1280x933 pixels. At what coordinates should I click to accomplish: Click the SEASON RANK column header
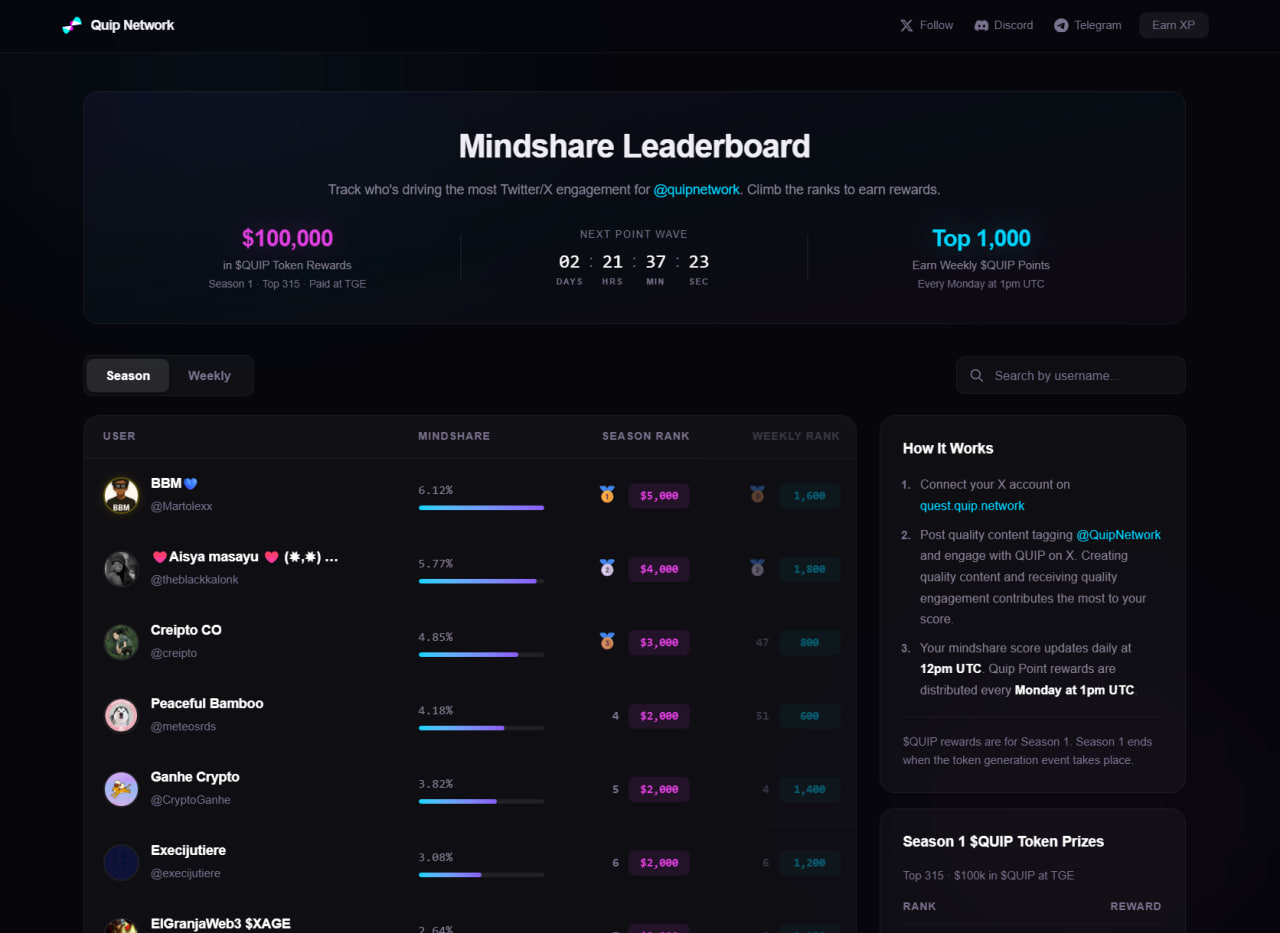[x=646, y=436]
